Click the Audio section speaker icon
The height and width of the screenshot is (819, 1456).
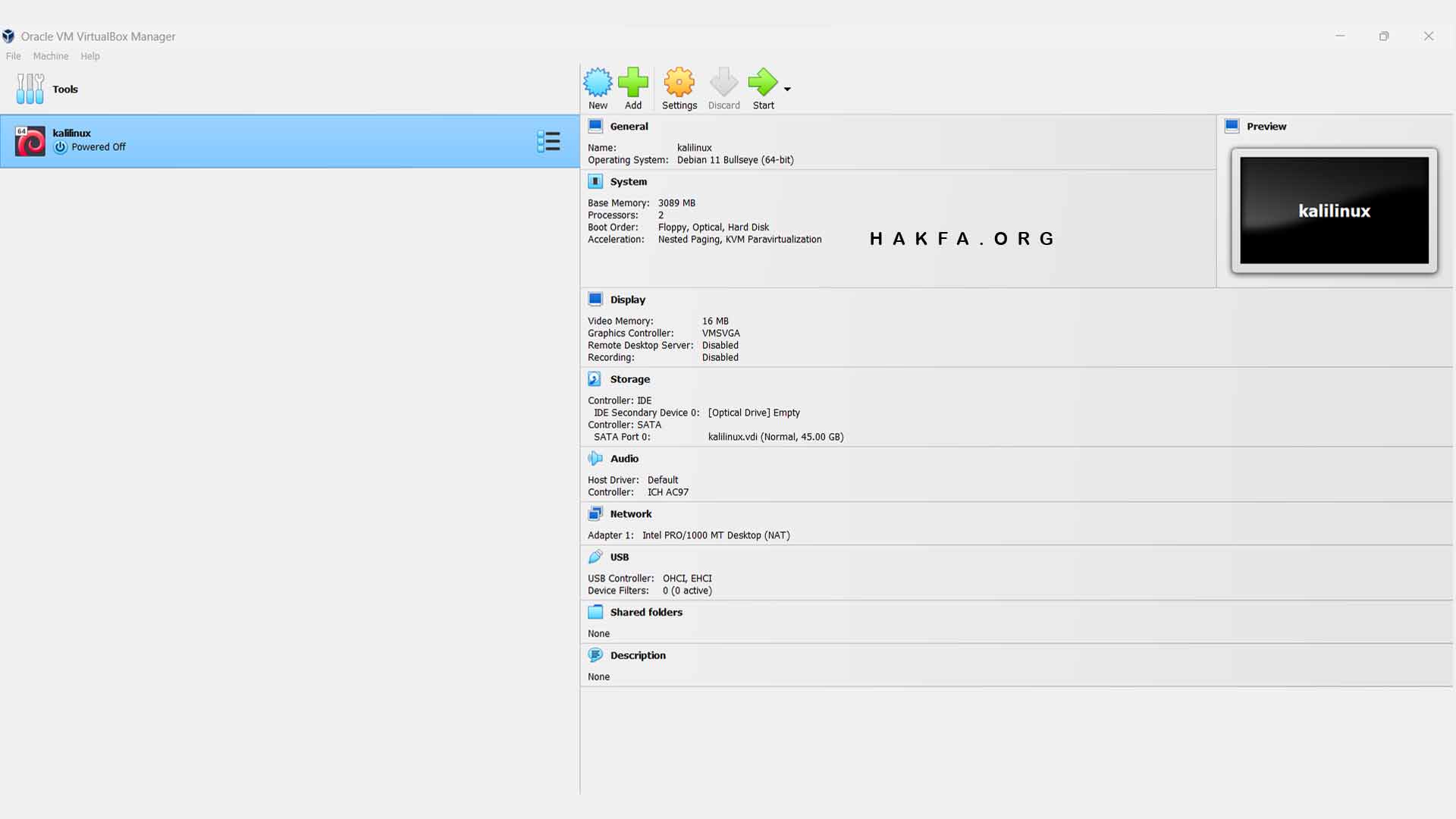(595, 459)
